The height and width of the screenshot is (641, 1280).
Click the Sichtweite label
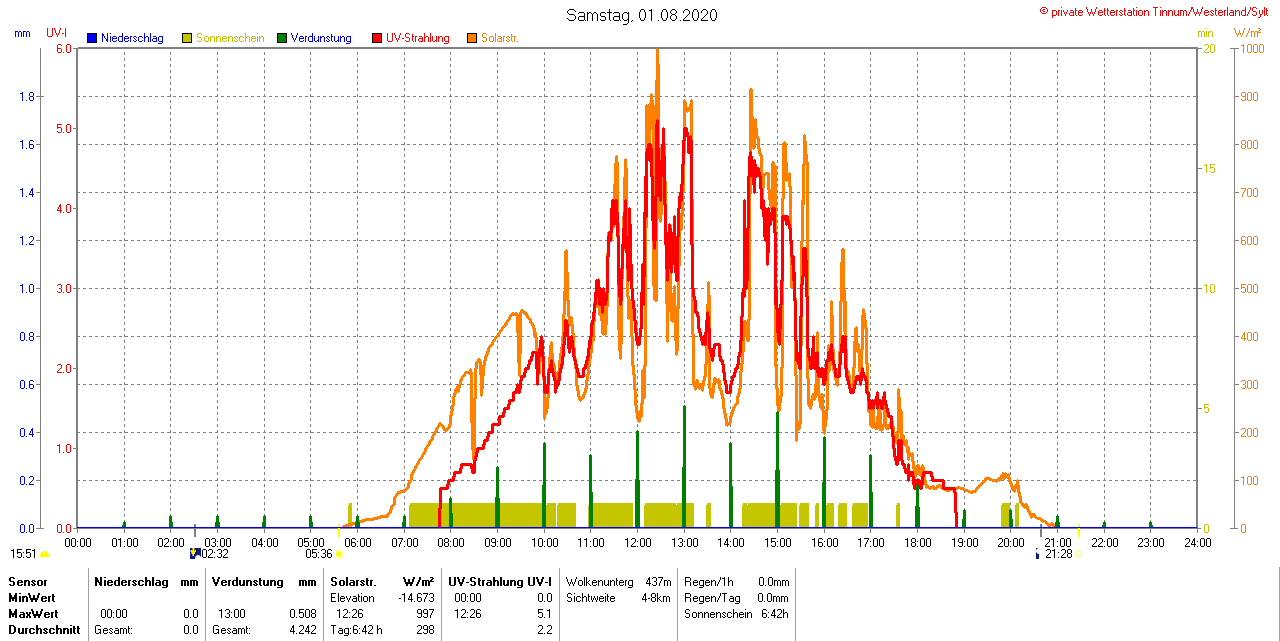coord(590,597)
